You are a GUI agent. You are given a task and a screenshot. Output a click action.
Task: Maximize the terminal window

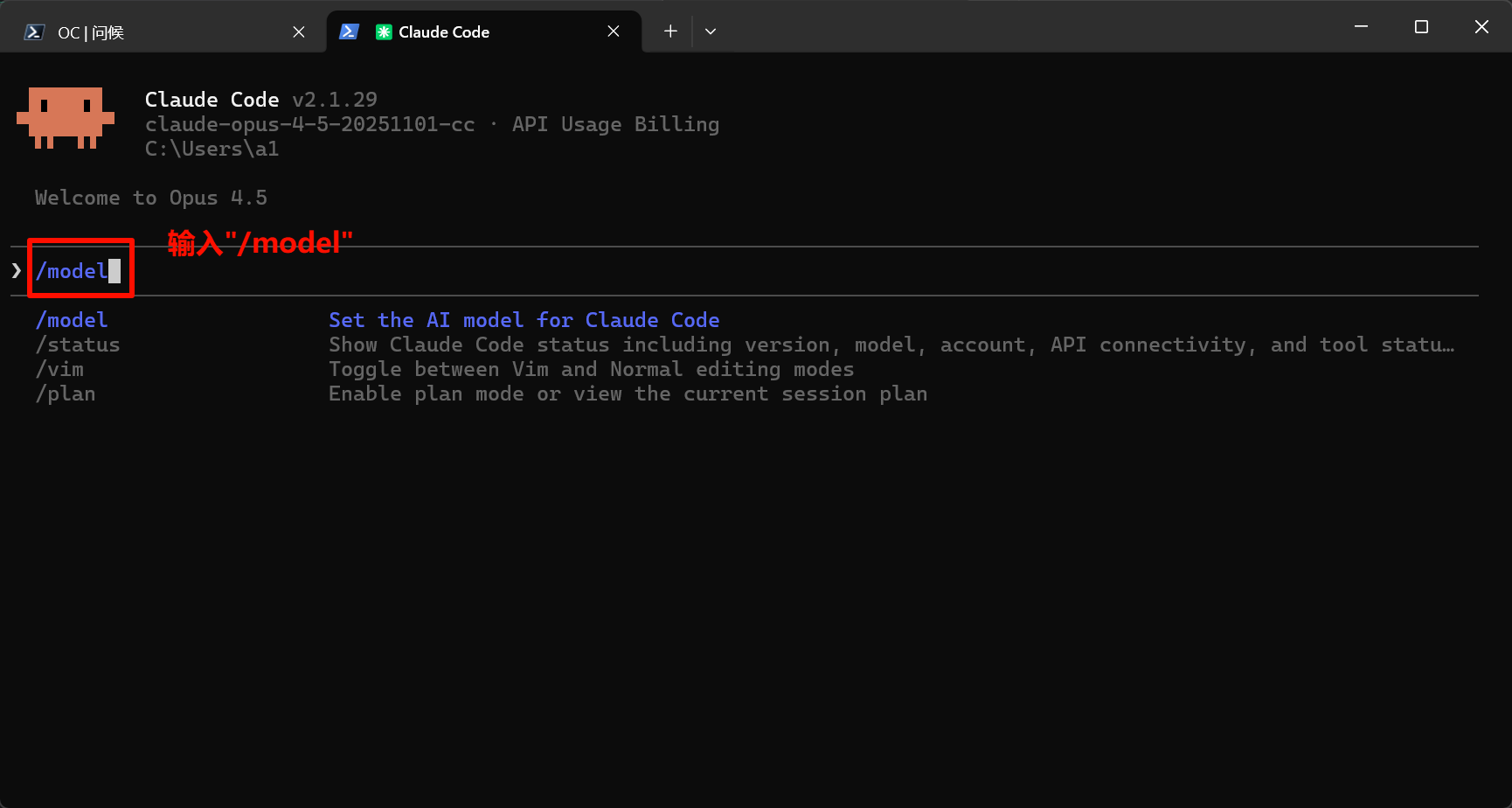point(1421,27)
